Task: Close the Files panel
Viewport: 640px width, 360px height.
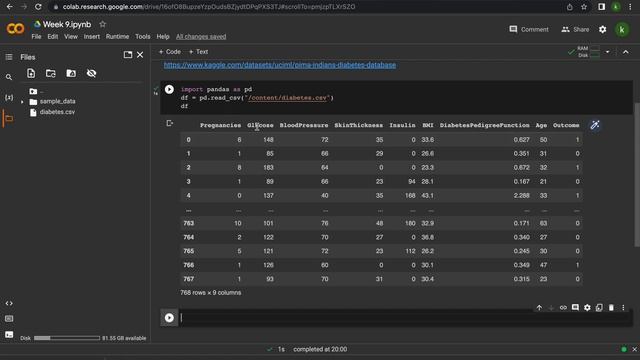Action: click(140, 55)
